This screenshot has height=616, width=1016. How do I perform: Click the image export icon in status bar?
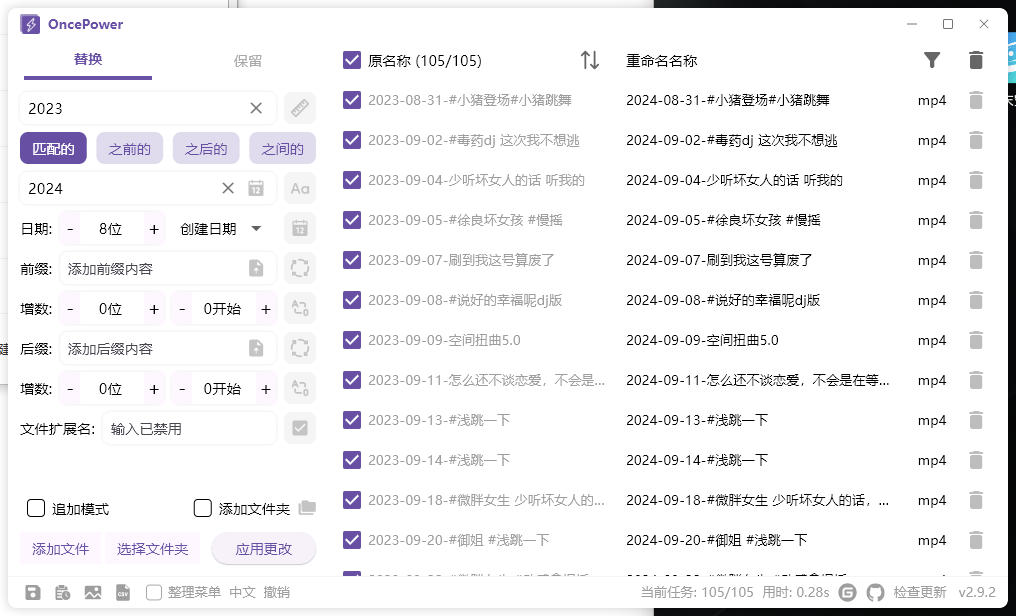pyautogui.click(x=92, y=592)
